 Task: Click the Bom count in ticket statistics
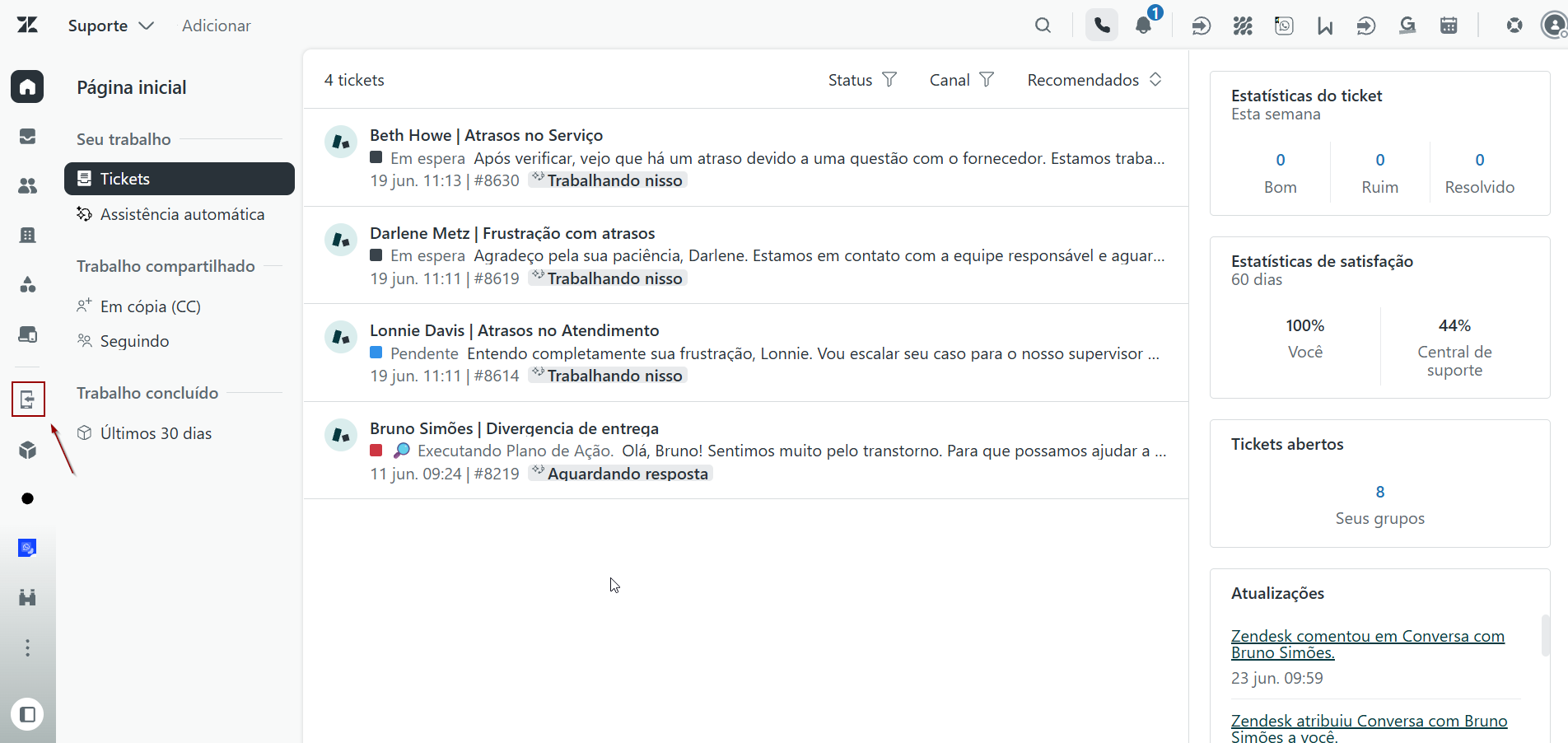point(1281,160)
